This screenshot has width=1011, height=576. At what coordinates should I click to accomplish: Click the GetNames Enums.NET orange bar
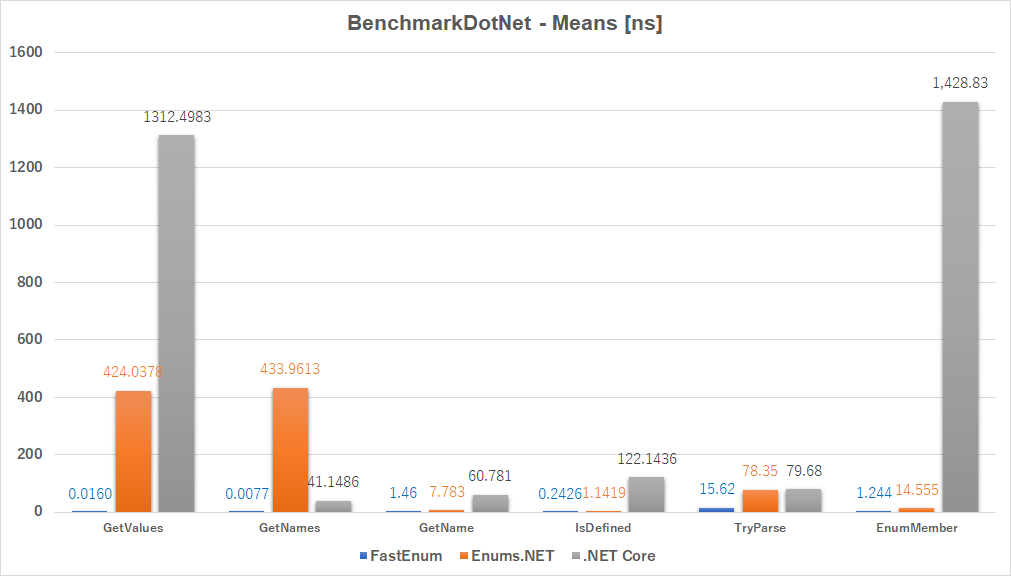coord(290,450)
